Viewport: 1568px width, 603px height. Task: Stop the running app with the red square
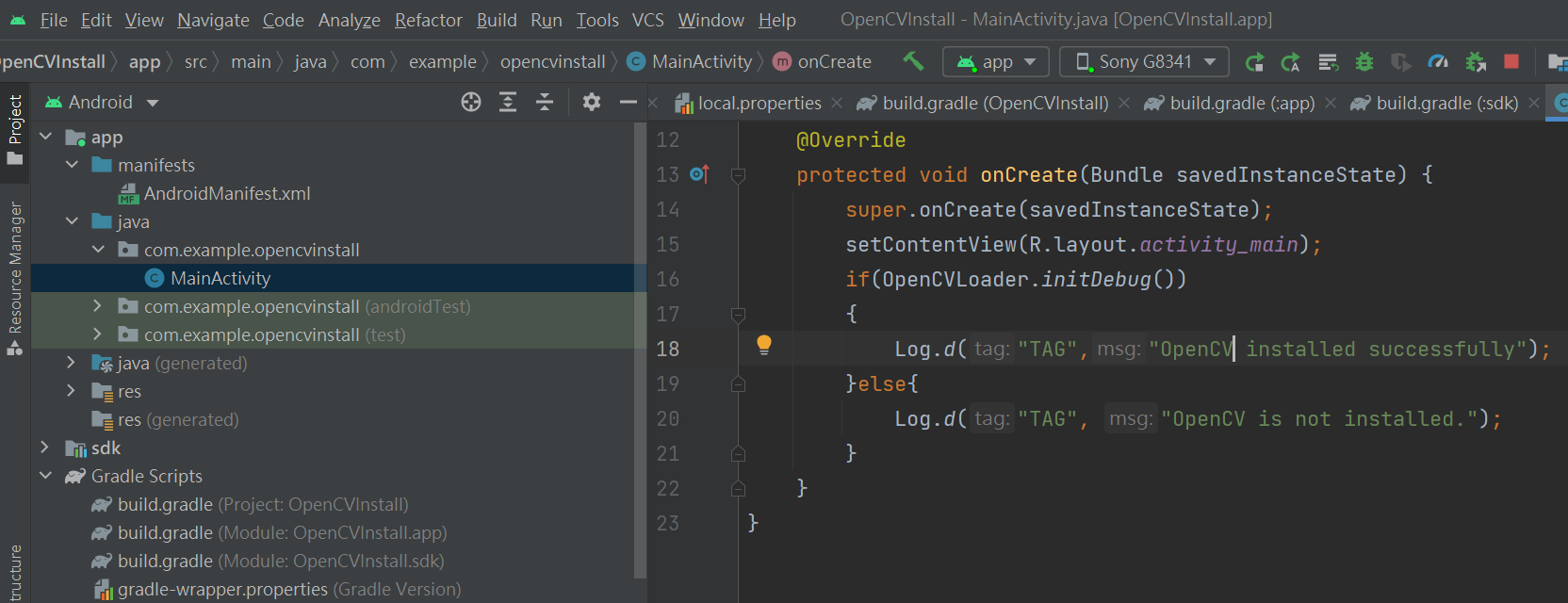coord(1511,61)
